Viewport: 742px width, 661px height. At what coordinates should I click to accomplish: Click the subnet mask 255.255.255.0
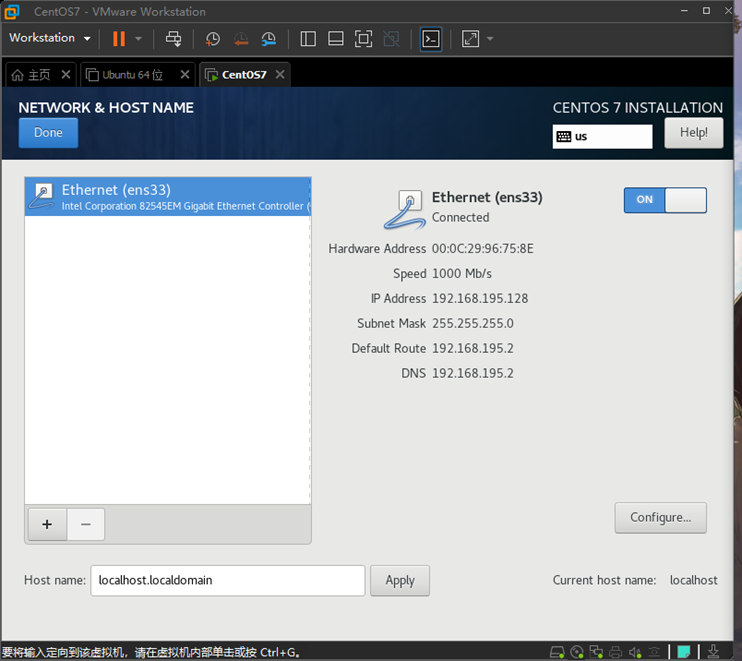tap(473, 324)
